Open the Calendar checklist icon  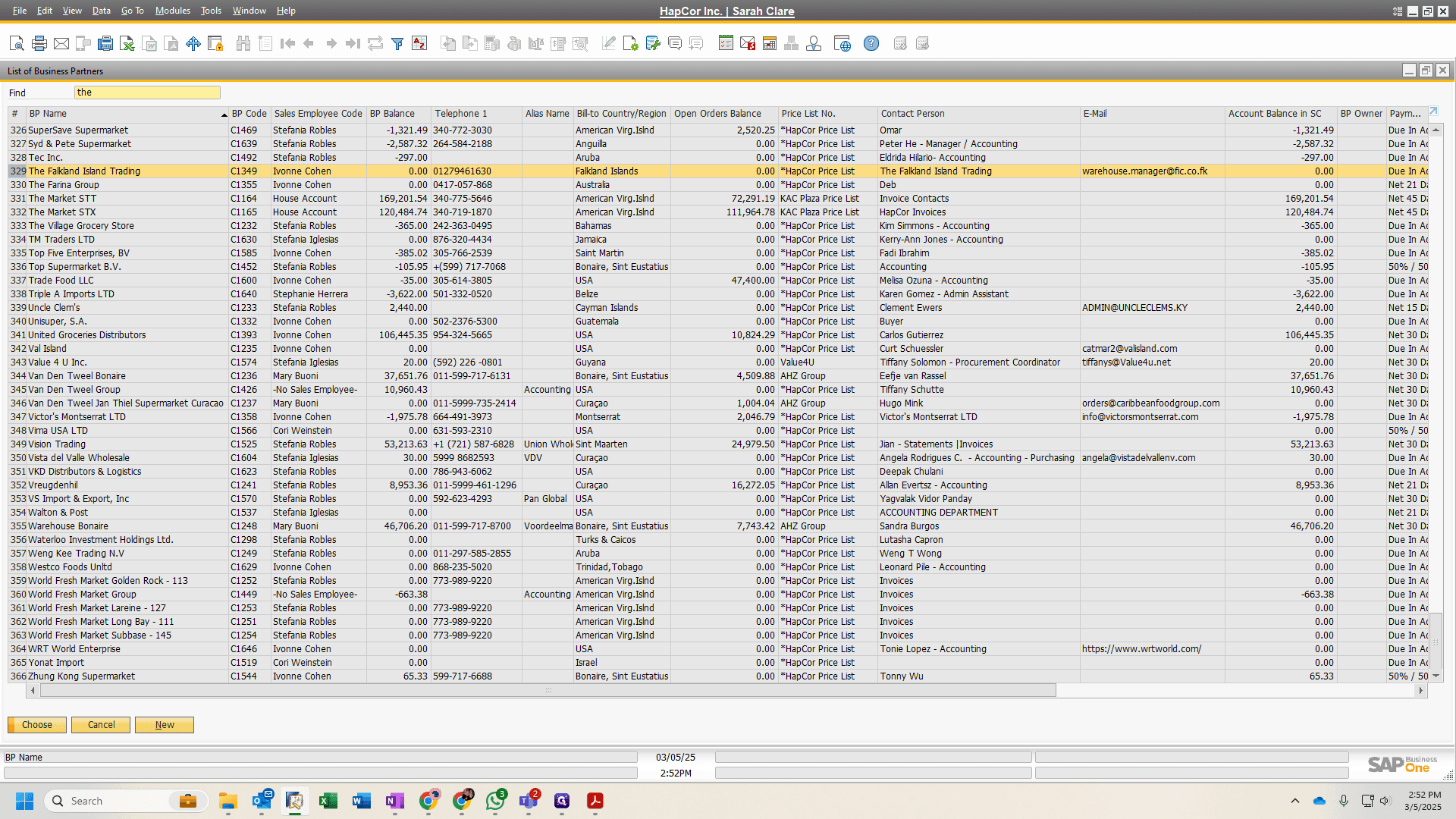click(726, 43)
